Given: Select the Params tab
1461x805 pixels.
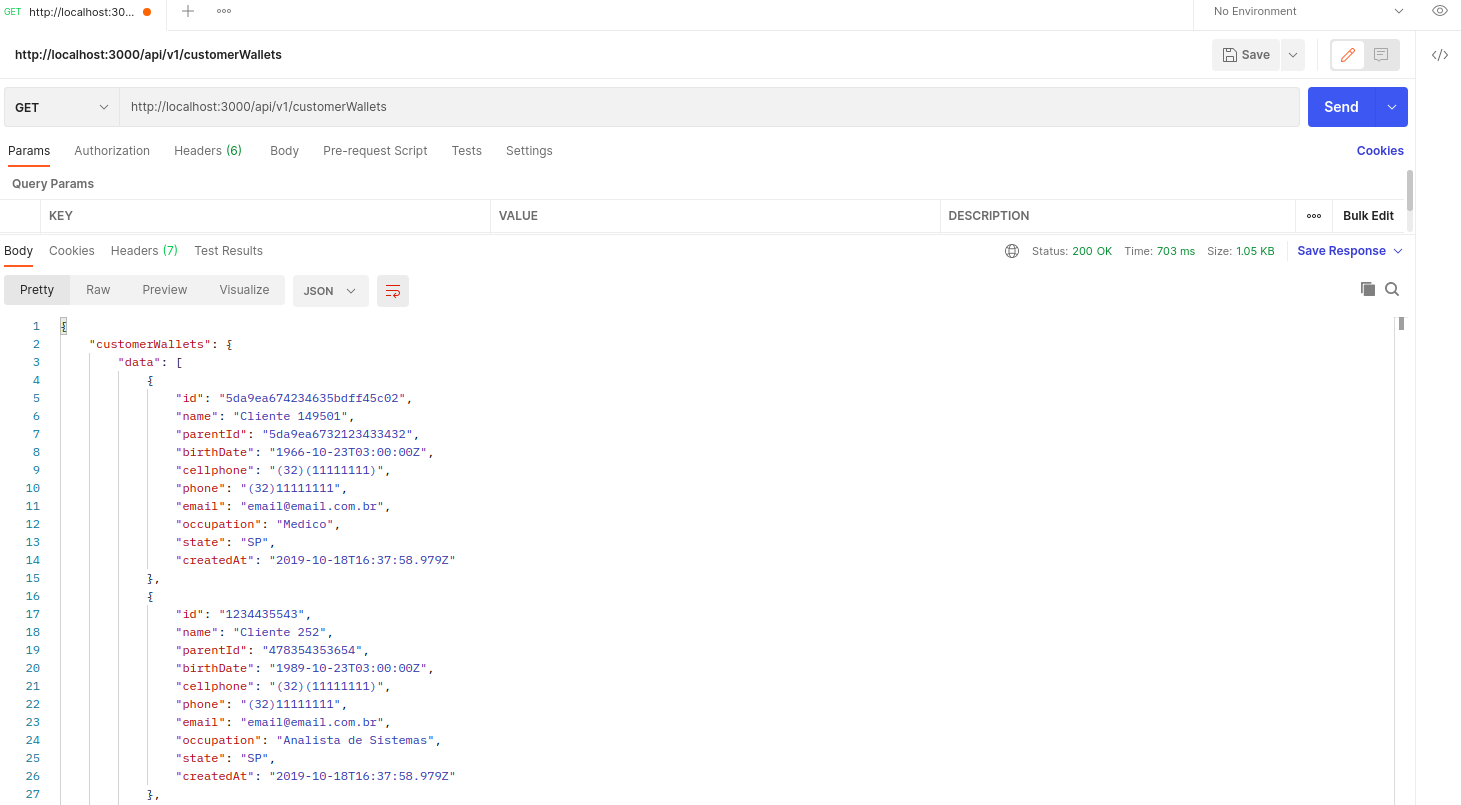Looking at the screenshot, I should click(29, 151).
